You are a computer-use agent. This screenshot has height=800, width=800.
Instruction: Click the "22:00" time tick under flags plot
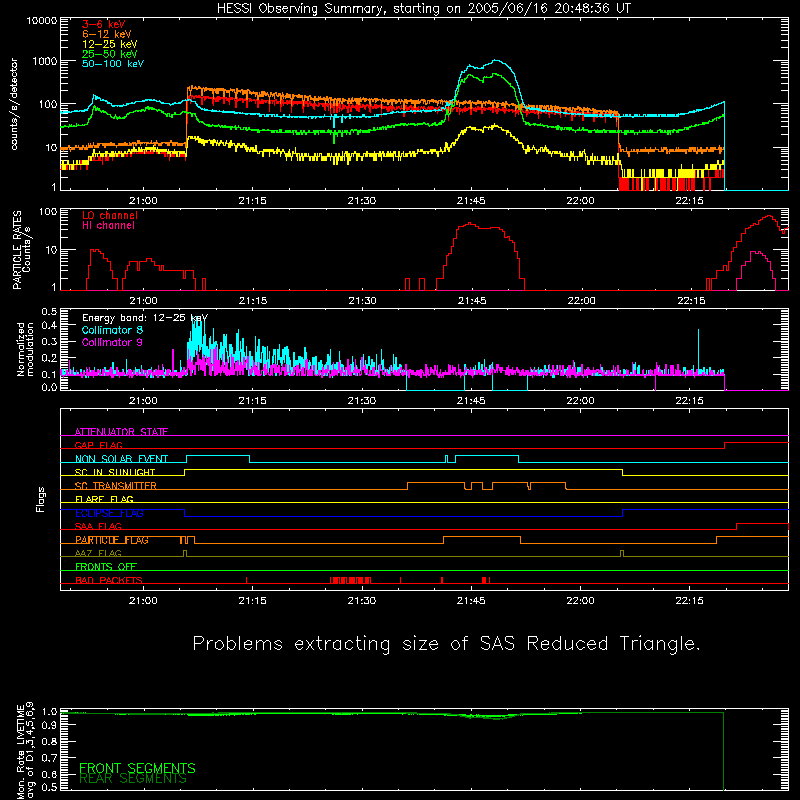click(x=580, y=601)
